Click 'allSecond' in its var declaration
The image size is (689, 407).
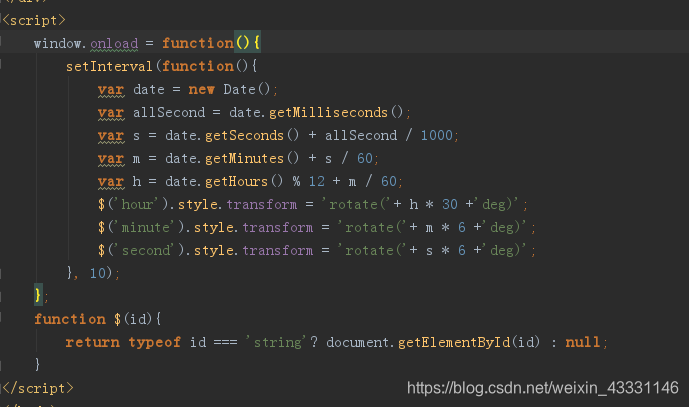click(x=169, y=112)
